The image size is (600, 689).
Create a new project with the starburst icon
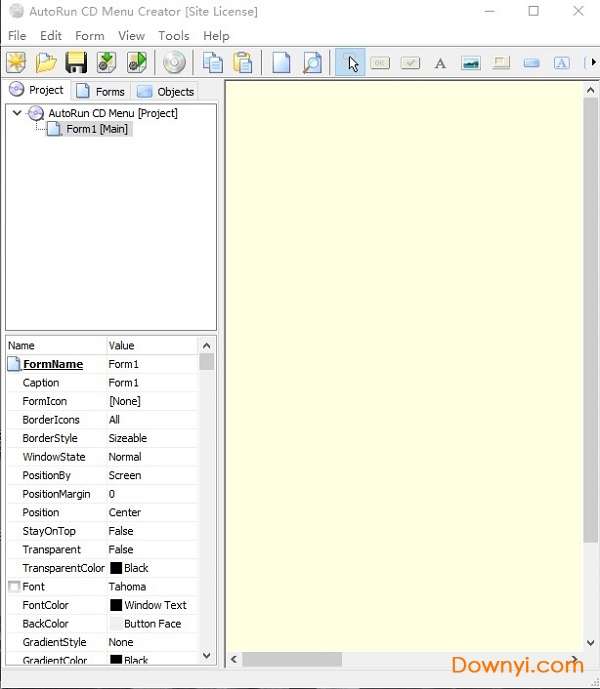[16, 62]
